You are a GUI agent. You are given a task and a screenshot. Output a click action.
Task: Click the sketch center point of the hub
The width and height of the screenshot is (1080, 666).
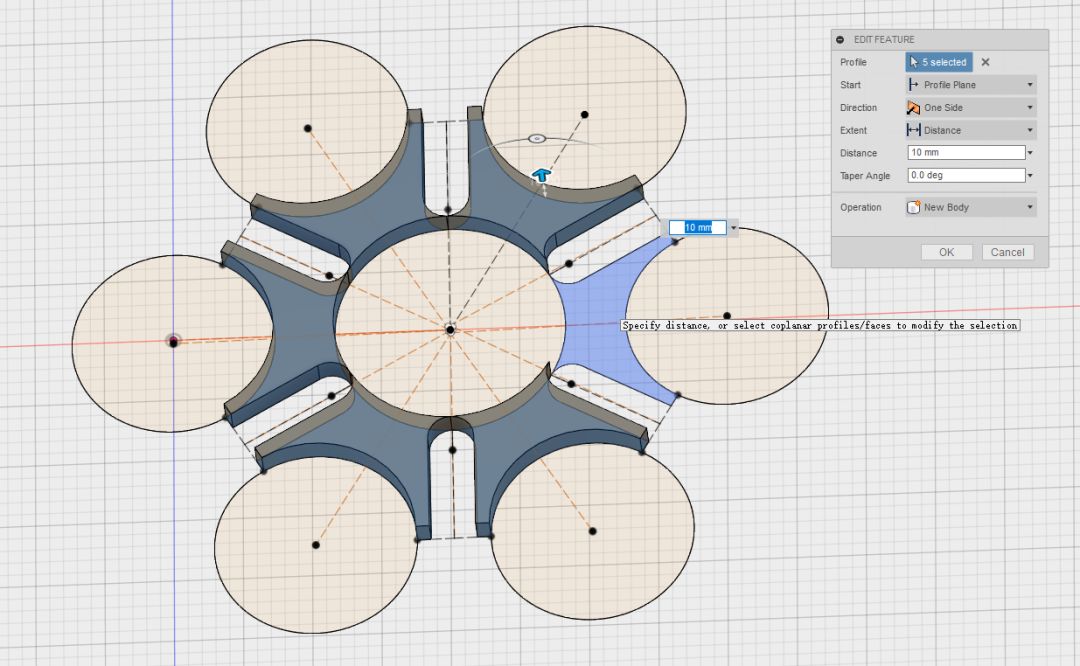tap(450, 330)
